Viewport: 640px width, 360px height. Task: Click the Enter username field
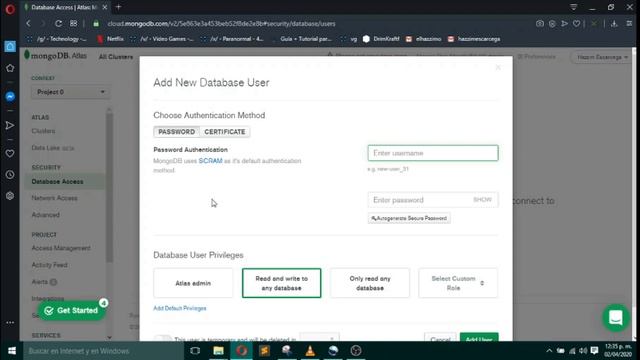point(433,153)
